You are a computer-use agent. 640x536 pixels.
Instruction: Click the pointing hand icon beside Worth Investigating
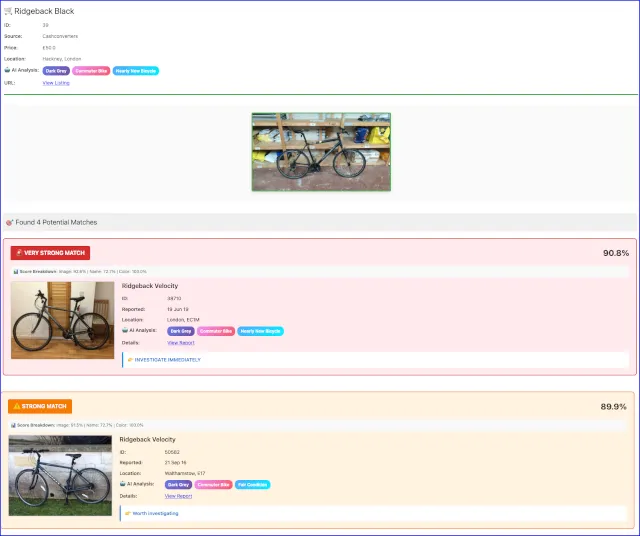[x=128, y=513]
